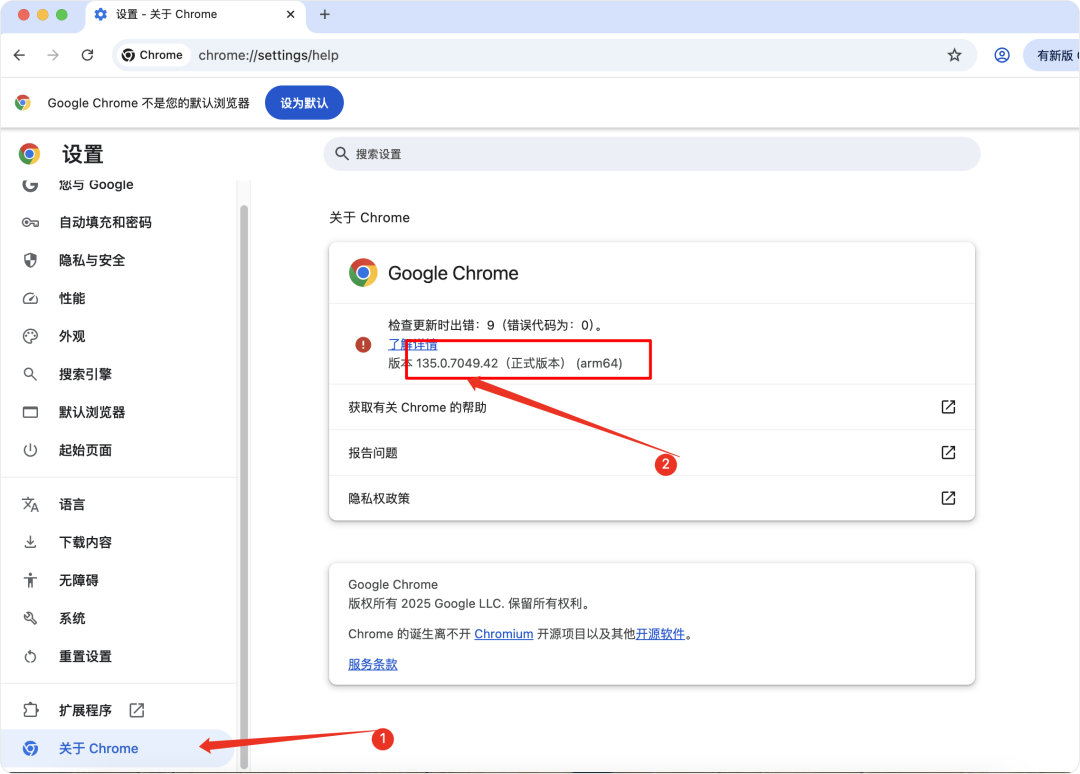Close the 设置 - 关于 Chrome tab
The width and height of the screenshot is (1080, 774).
click(291, 14)
